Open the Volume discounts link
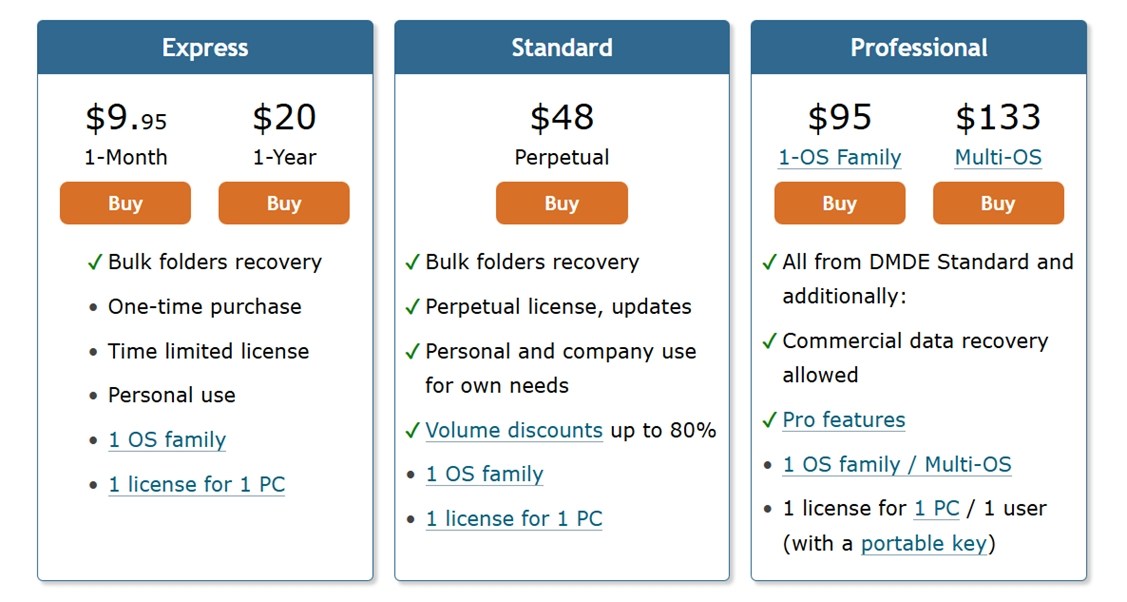The height and width of the screenshot is (602, 1127). pyautogui.click(x=514, y=430)
